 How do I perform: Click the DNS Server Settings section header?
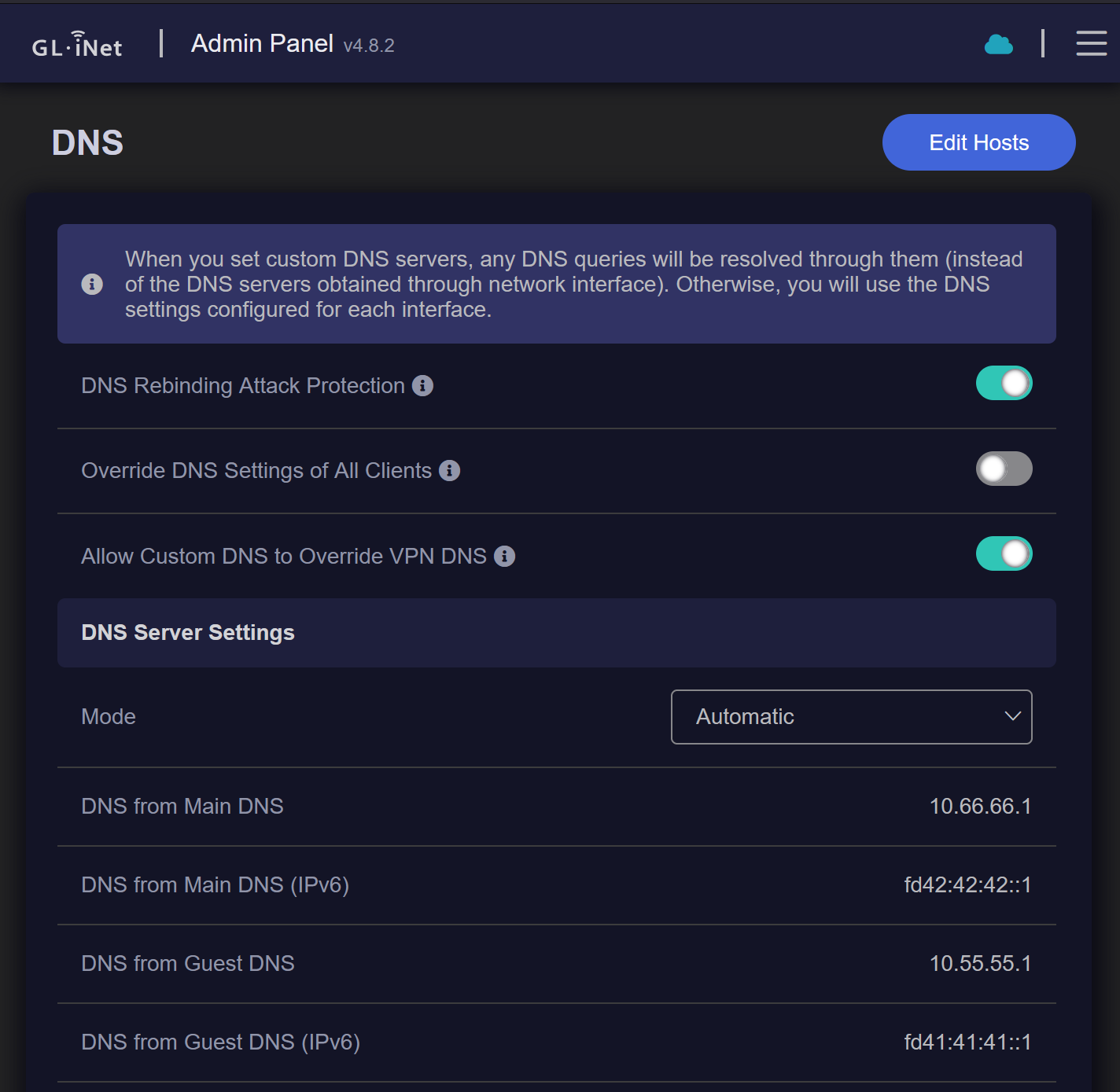point(188,633)
